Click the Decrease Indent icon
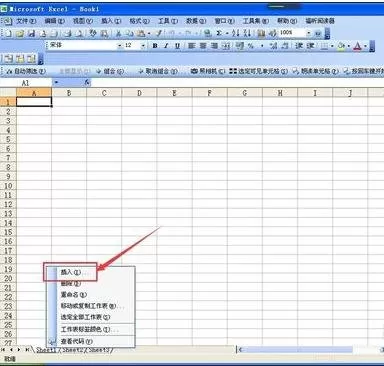Image resolution: width=384 pixels, height=366 pixels. coord(299,46)
